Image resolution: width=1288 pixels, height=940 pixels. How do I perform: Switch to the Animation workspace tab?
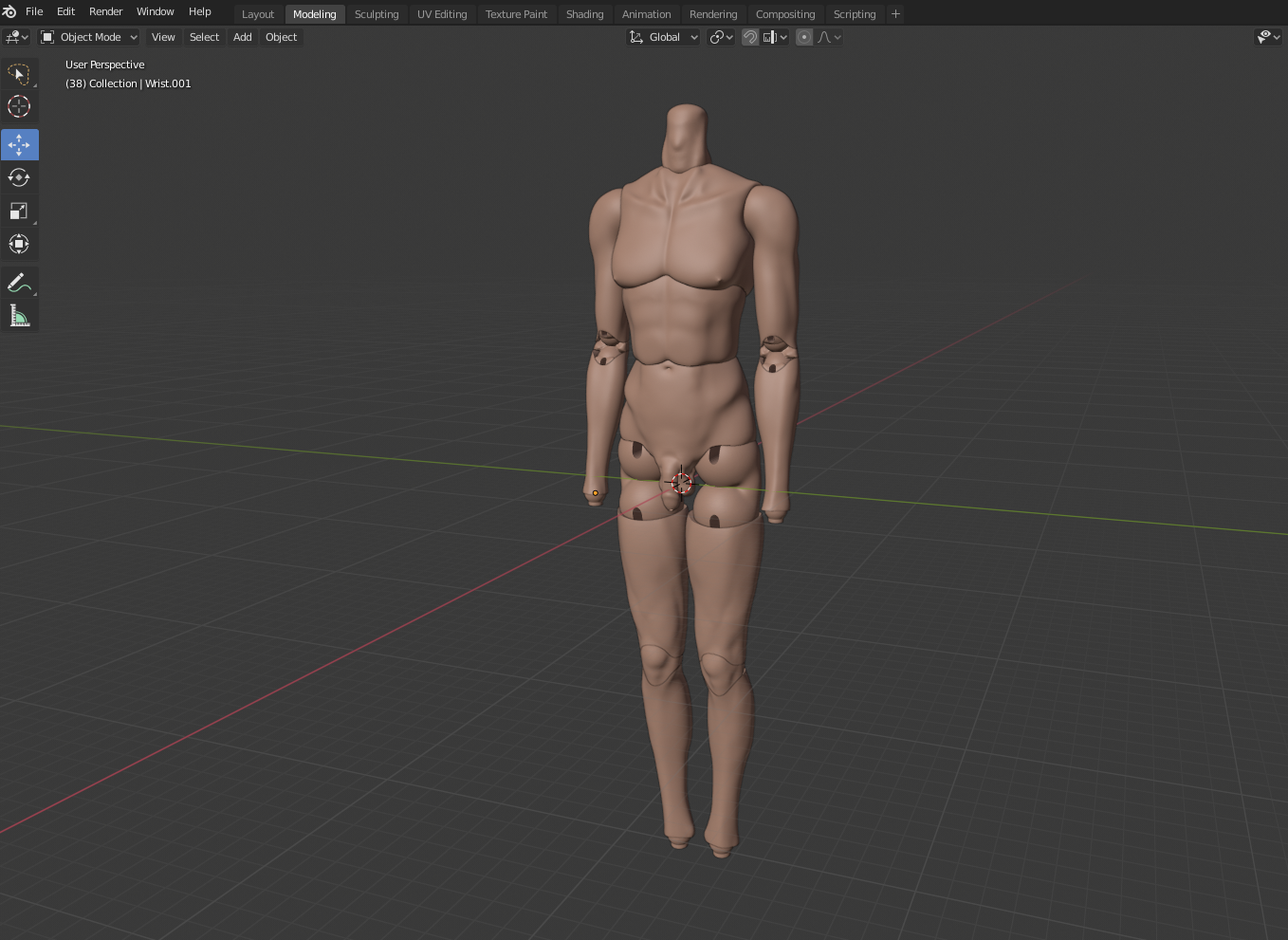pyautogui.click(x=646, y=14)
